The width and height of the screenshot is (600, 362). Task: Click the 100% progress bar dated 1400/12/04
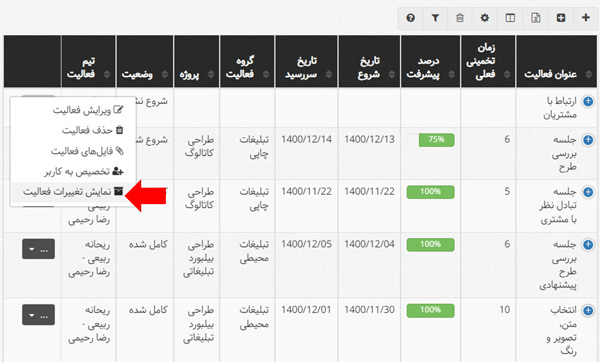pos(430,245)
